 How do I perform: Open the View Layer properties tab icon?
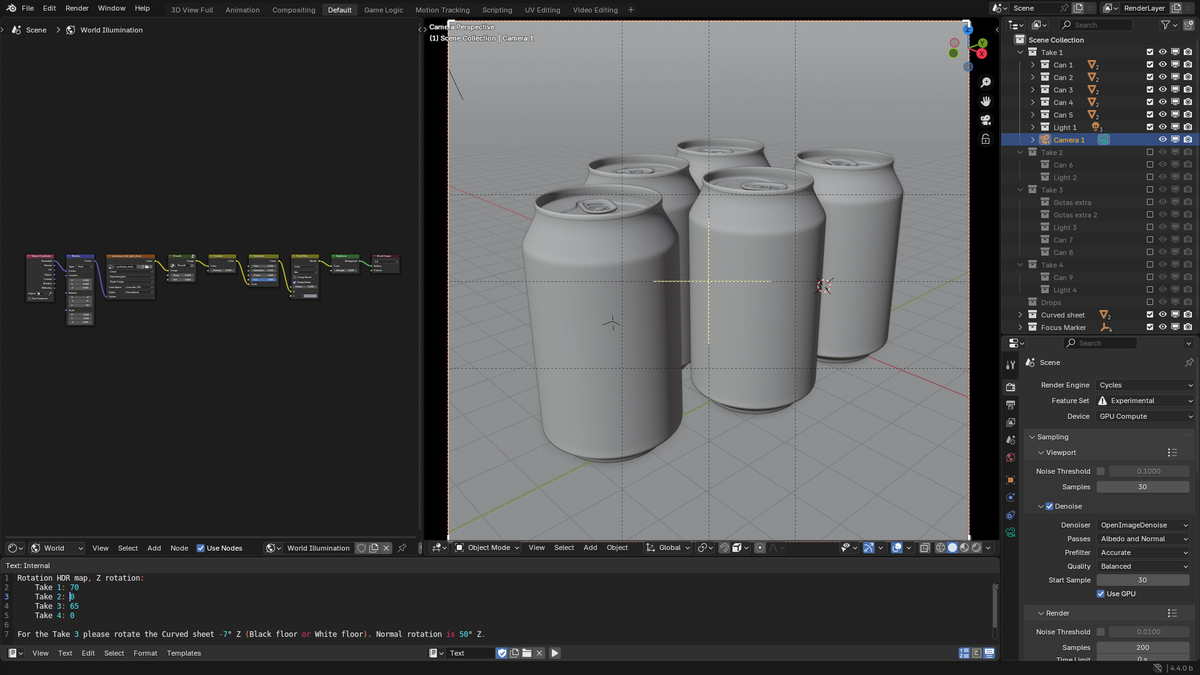coord(1010,423)
